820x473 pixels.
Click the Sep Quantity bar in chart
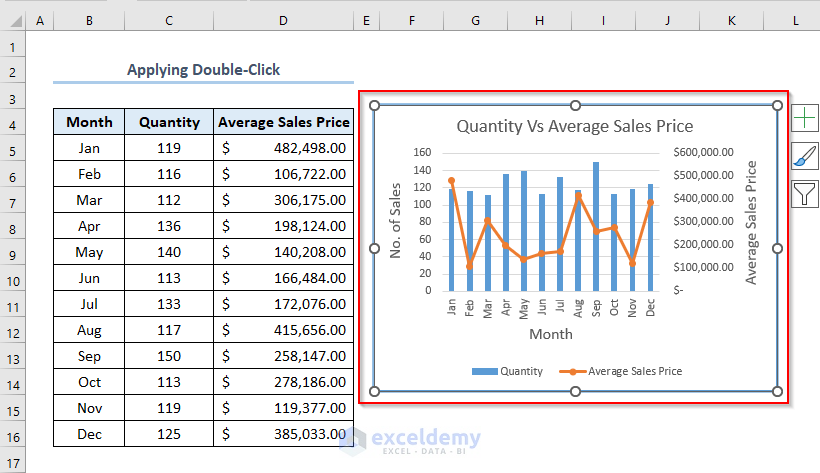coord(596,227)
